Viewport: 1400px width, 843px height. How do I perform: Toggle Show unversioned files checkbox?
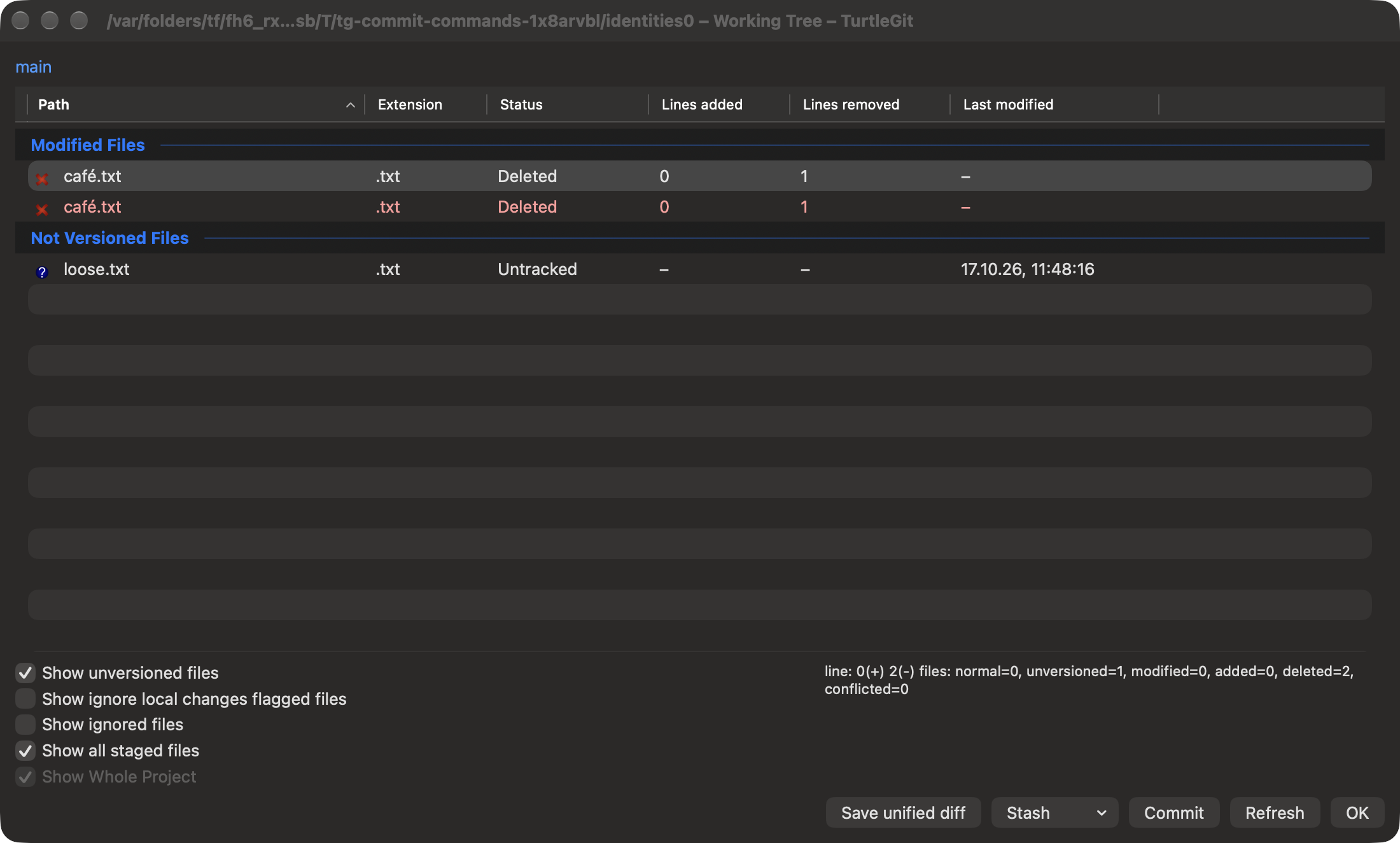(x=25, y=672)
